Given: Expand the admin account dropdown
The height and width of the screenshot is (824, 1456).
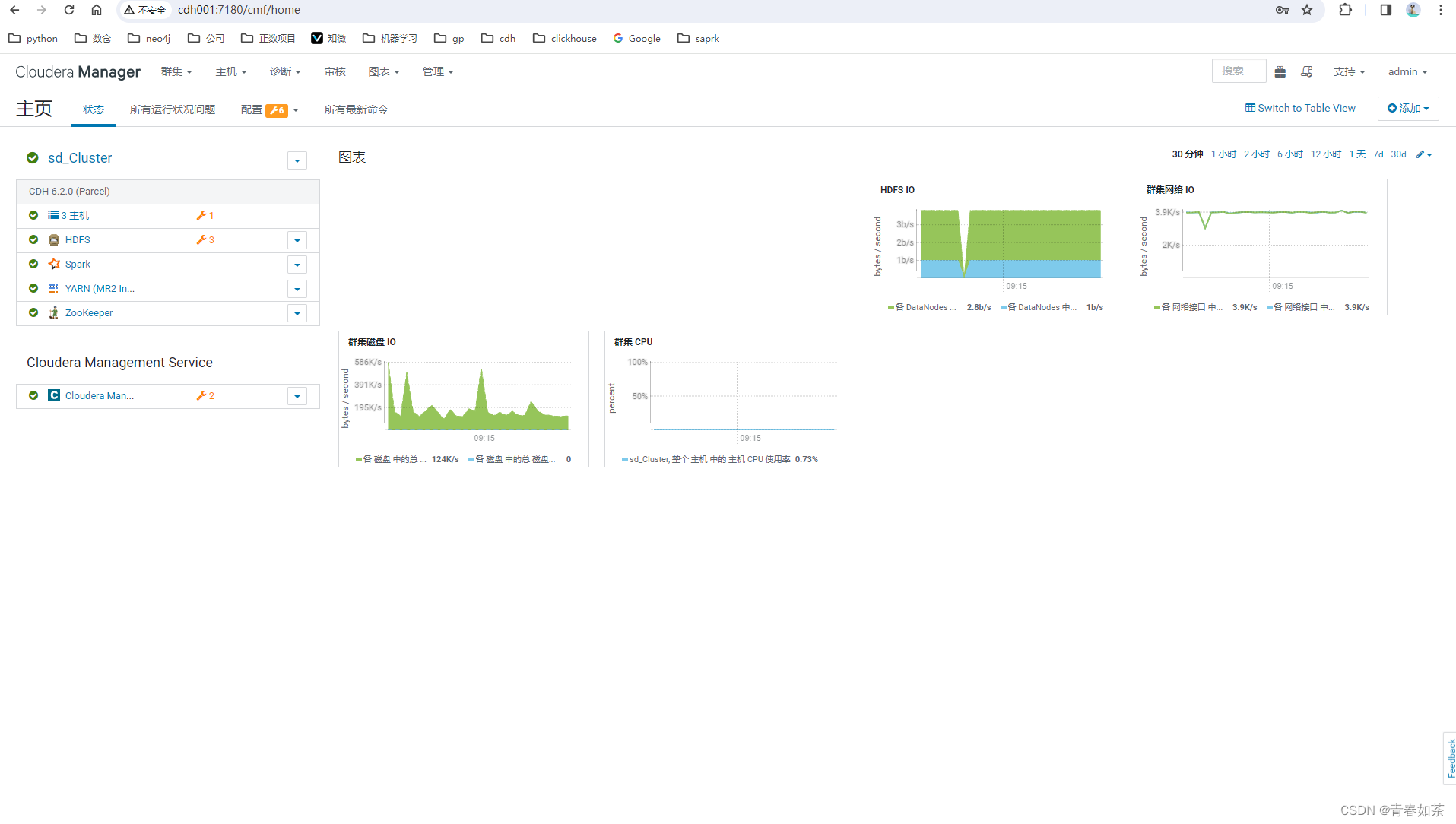Looking at the screenshot, I should click(1407, 71).
